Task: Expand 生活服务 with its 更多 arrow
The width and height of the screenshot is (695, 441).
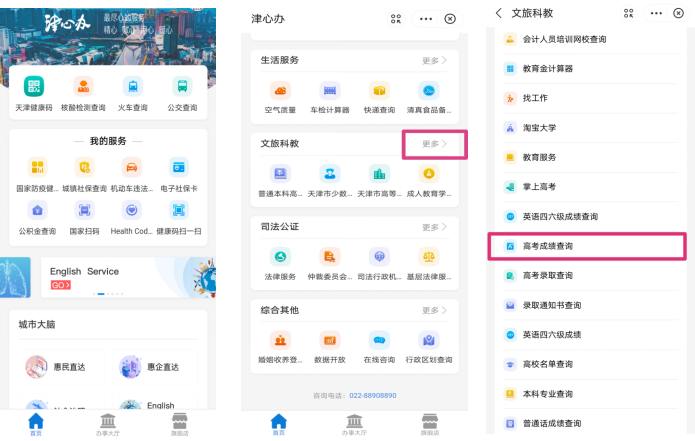Action: 434,61
